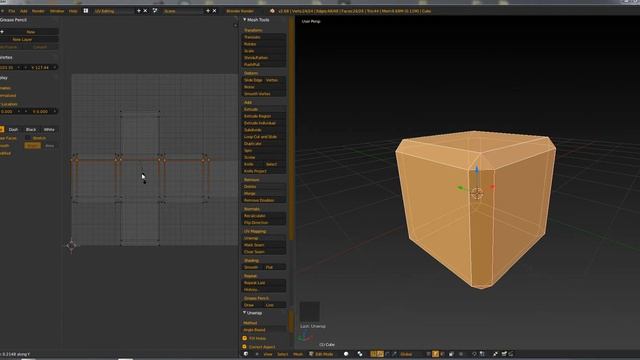
Task: Toggle the 3D manipulator widget
Action: tap(373, 354)
